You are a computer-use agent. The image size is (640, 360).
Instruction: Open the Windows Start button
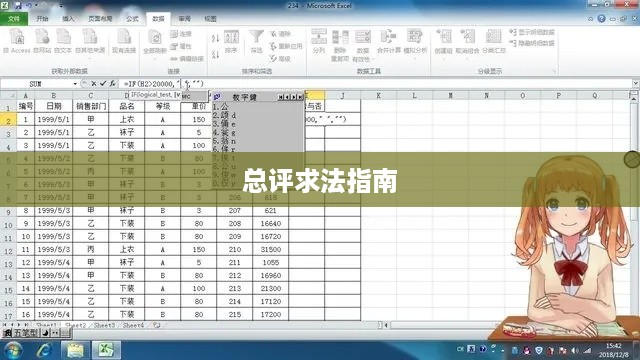14,350
